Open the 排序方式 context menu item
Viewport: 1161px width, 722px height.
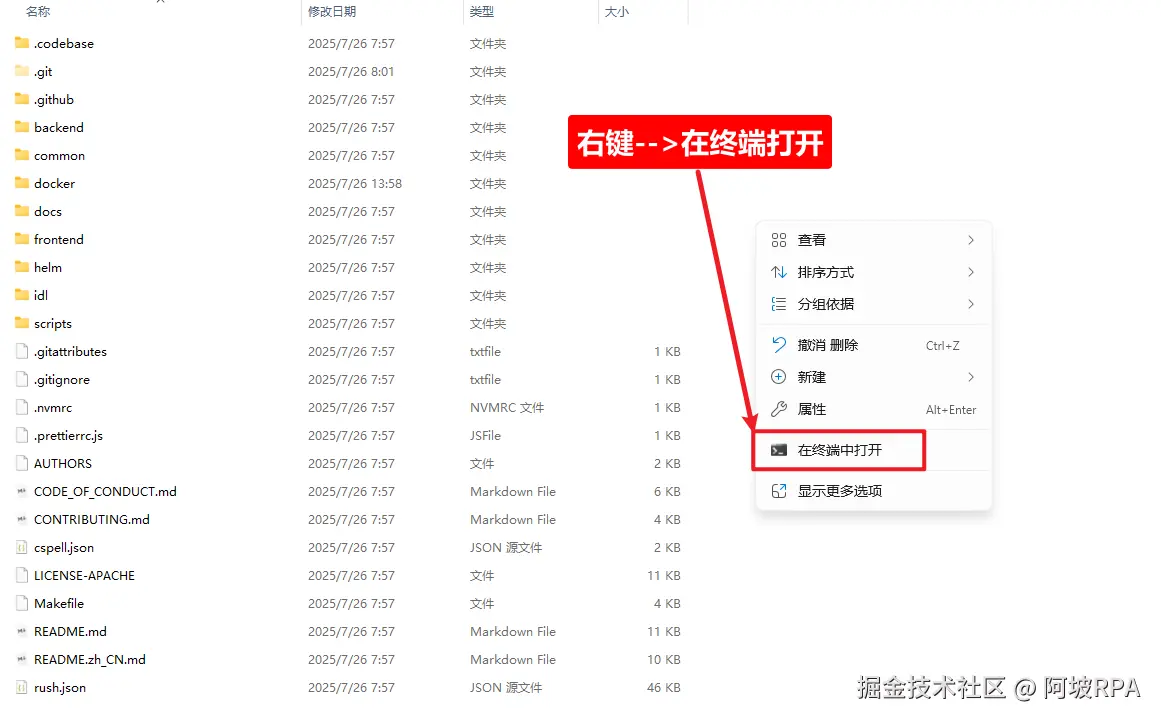pos(873,272)
